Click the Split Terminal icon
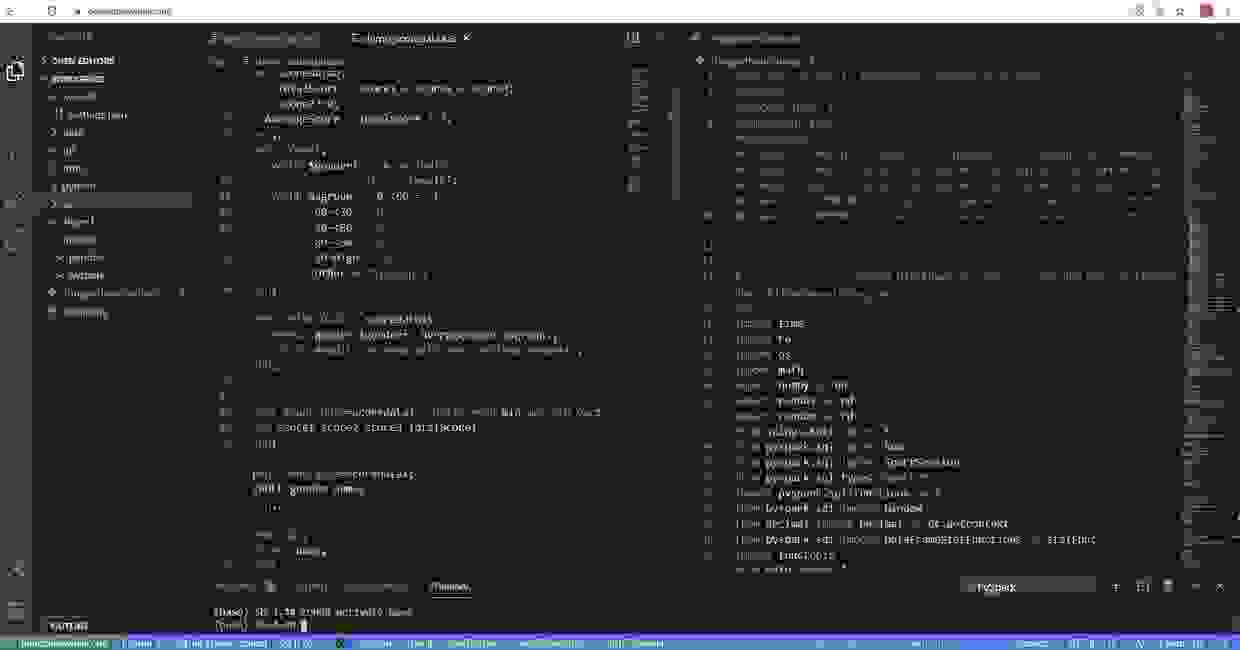 pos(1143,587)
